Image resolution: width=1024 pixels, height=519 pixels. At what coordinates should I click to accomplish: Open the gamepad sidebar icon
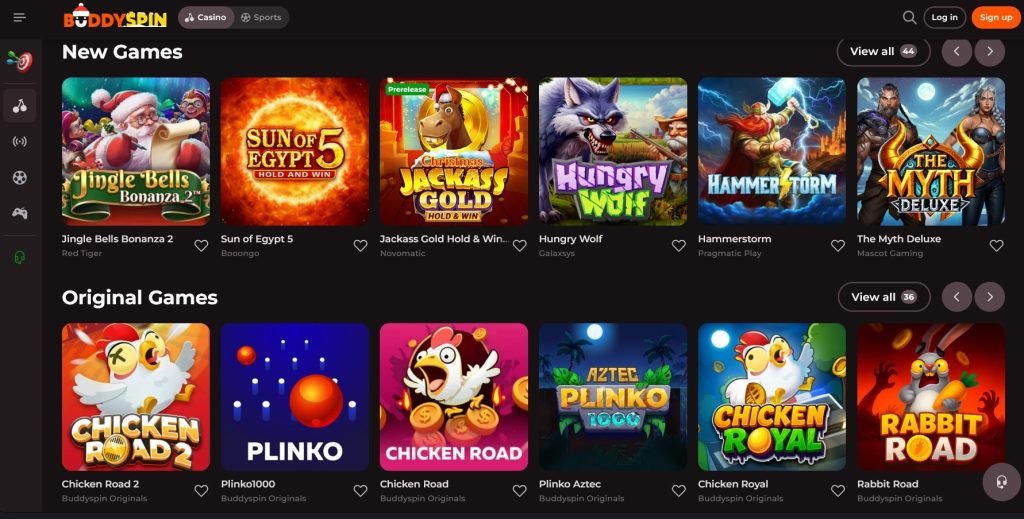tap(20, 213)
